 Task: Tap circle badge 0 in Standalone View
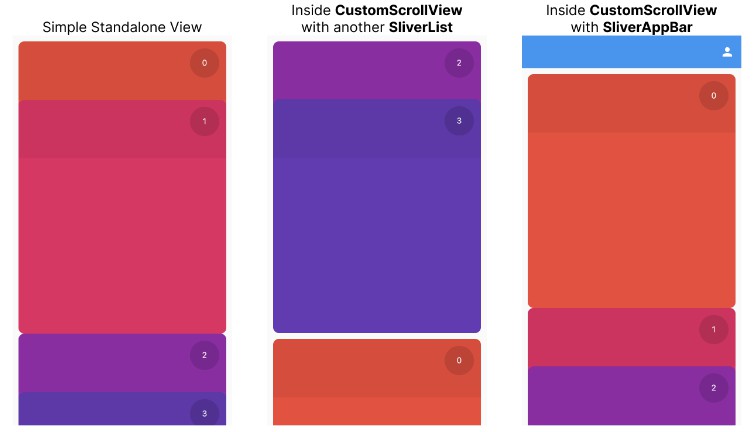(x=204, y=63)
